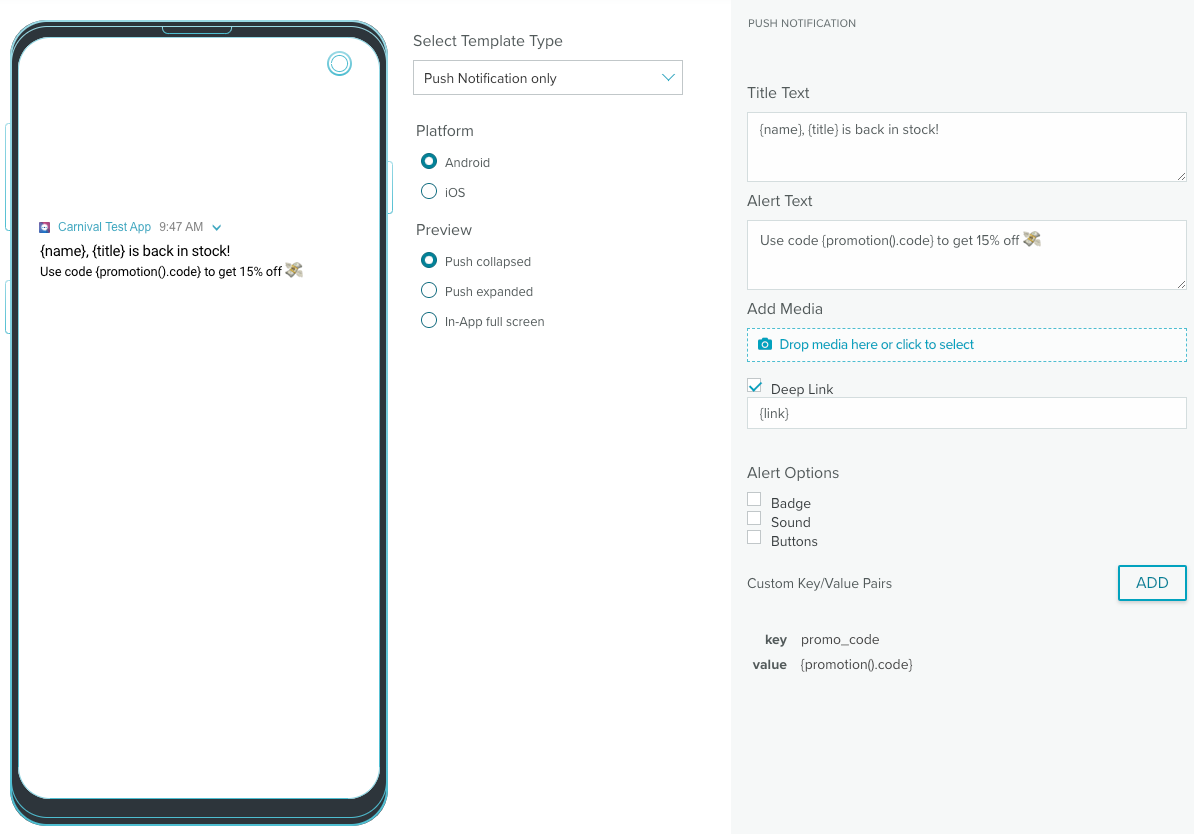Select the iOS platform option
This screenshot has height=834, width=1194.
429,191
